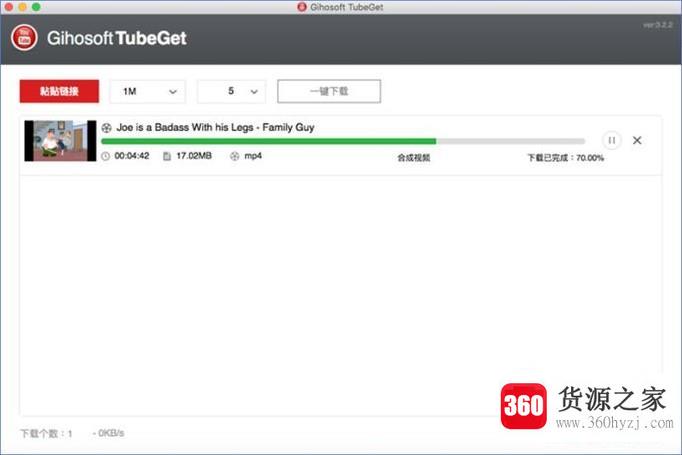
Task: Click the 合成视频 status text
Action: (414, 157)
